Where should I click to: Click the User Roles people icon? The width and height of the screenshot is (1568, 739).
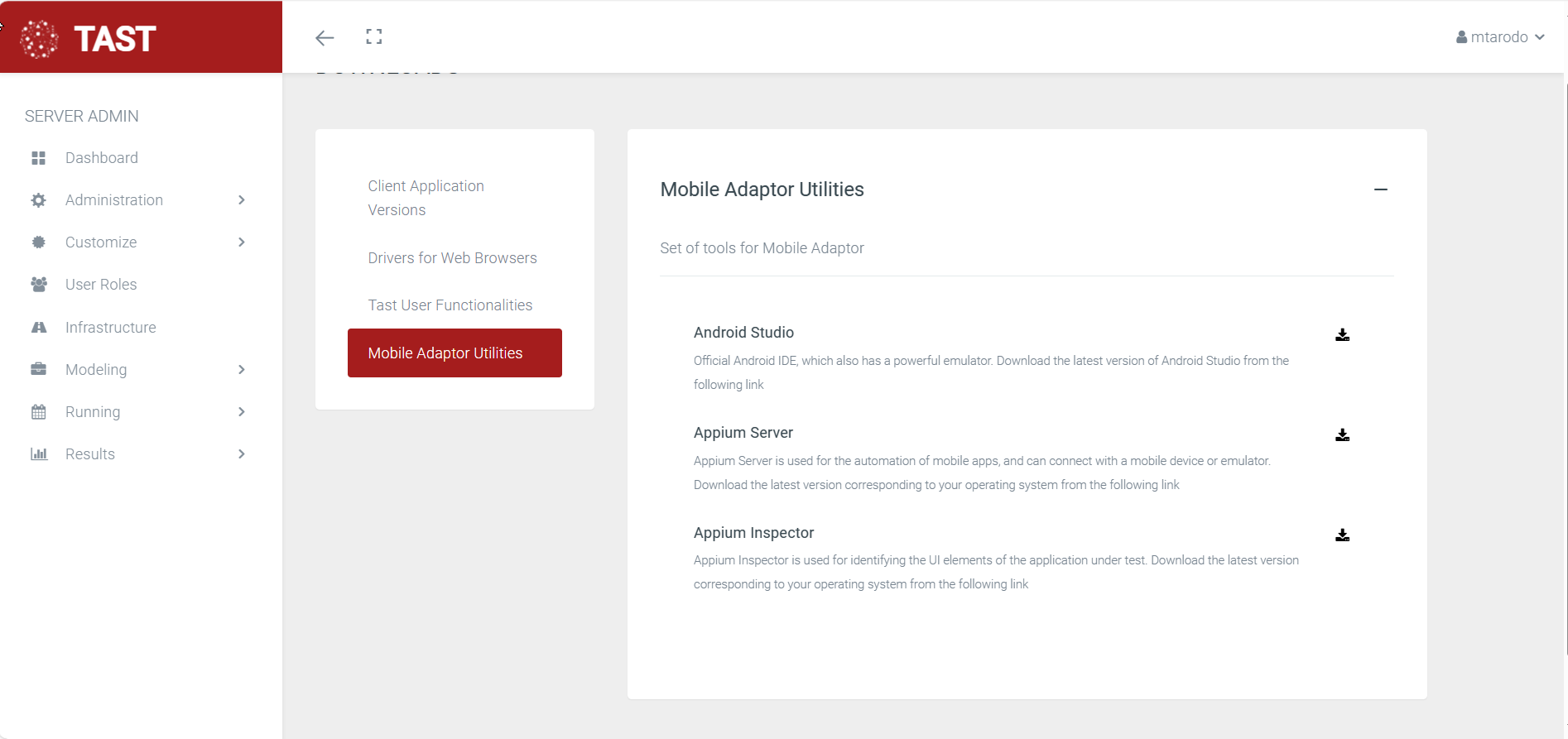pyautogui.click(x=39, y=285)
